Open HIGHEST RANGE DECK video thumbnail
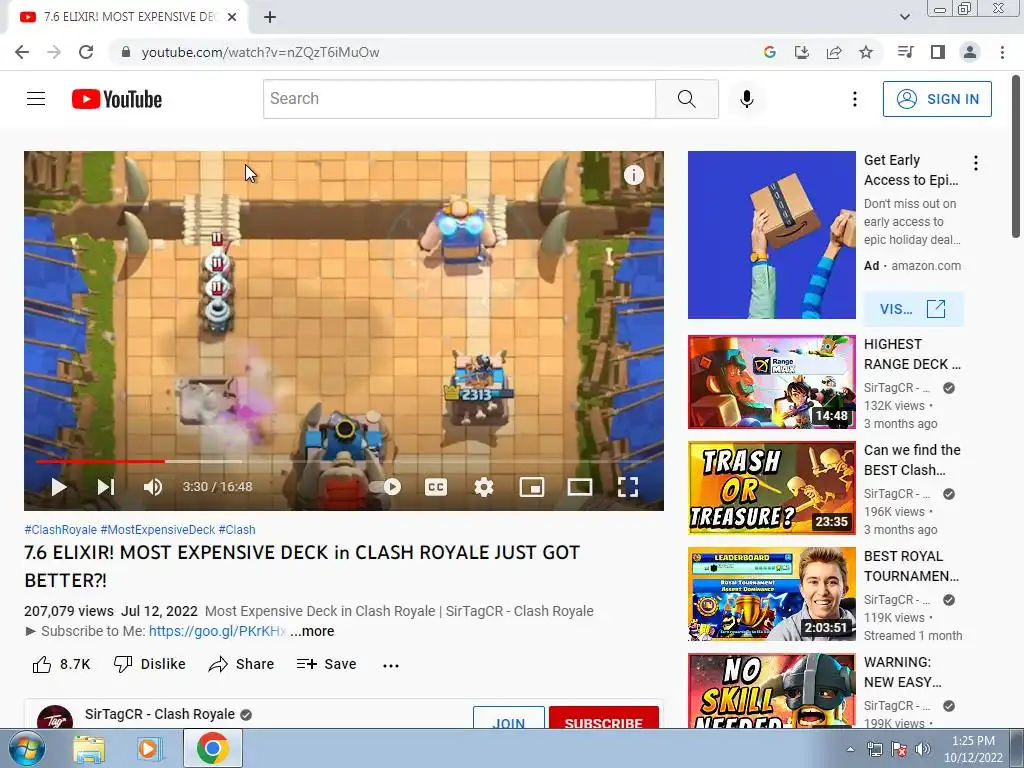The width and height of the screenshot is (1024, 768). click(771, 382)
